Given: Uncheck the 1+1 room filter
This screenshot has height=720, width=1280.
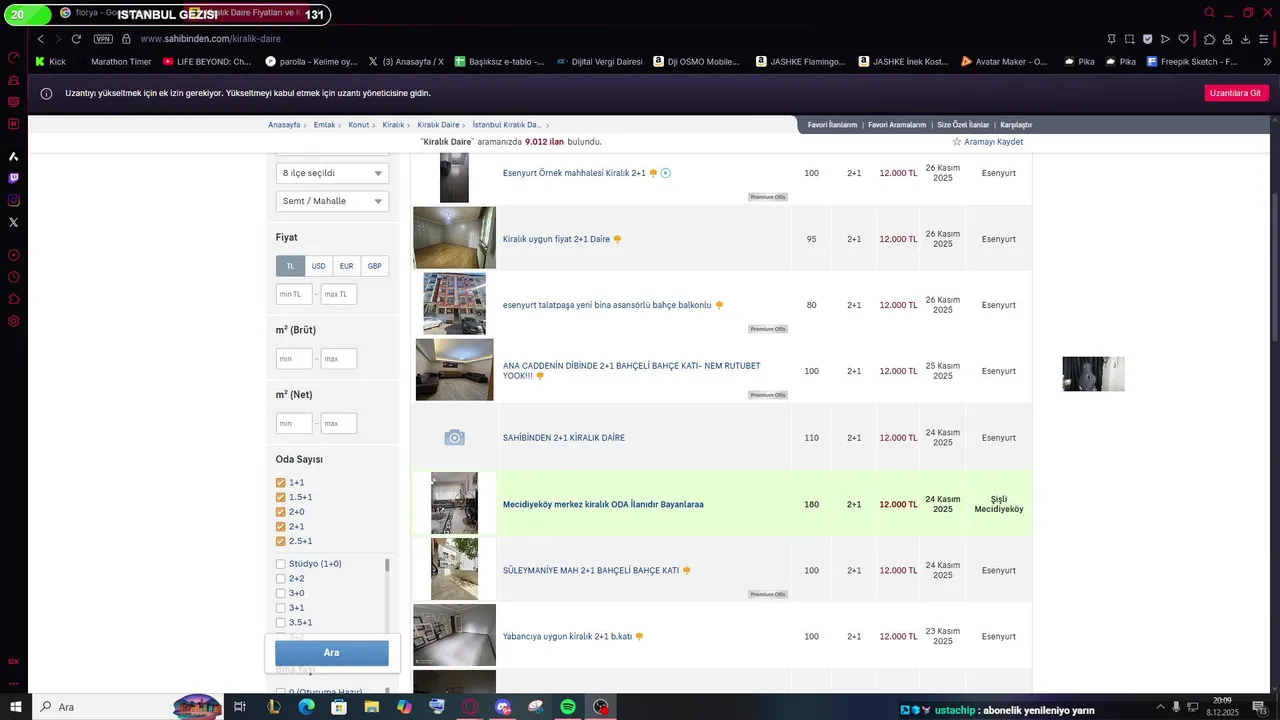Looking at the screenshot, I should (x=281, y=483).
